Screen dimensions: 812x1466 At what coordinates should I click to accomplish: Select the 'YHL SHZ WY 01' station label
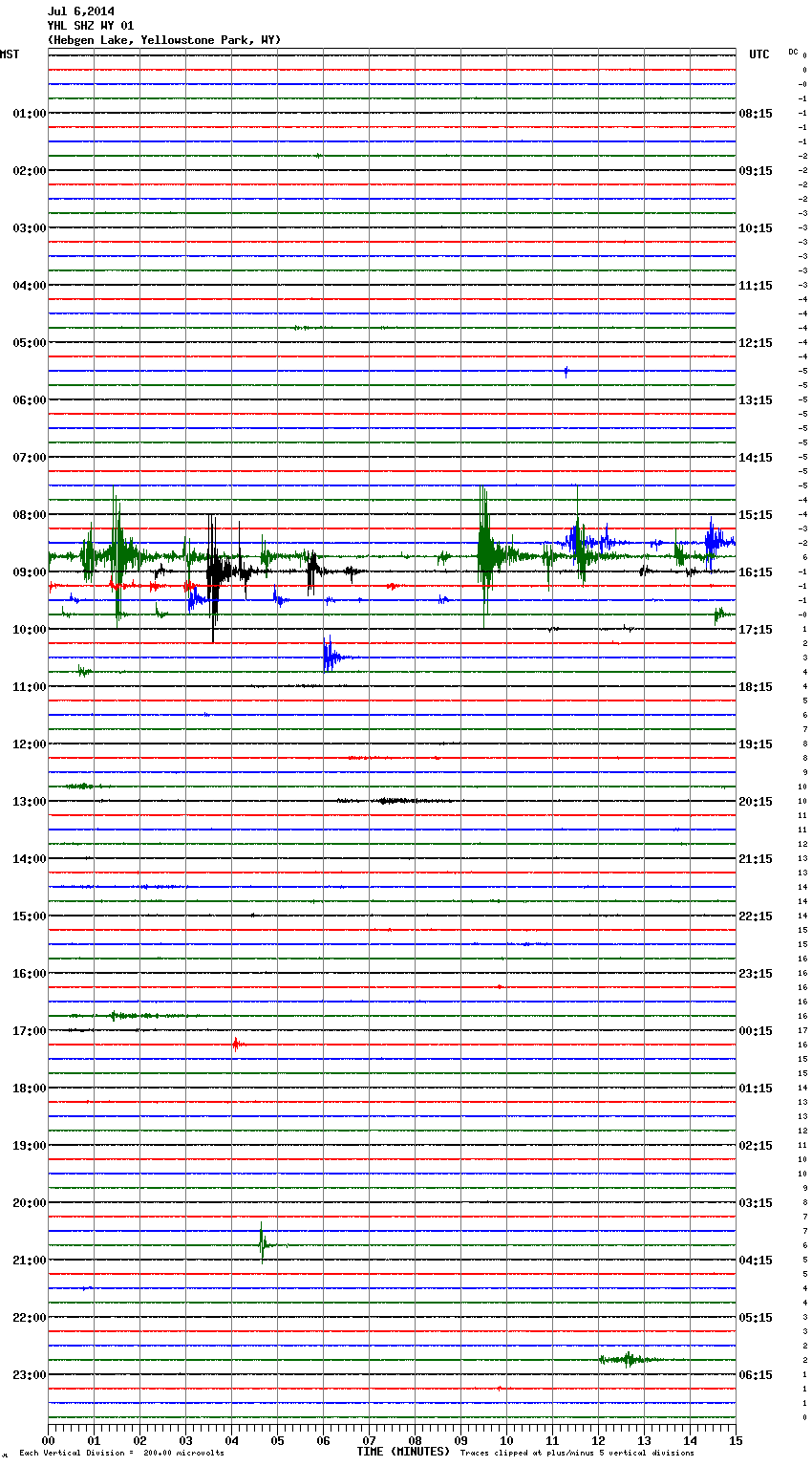click(90, 26)
